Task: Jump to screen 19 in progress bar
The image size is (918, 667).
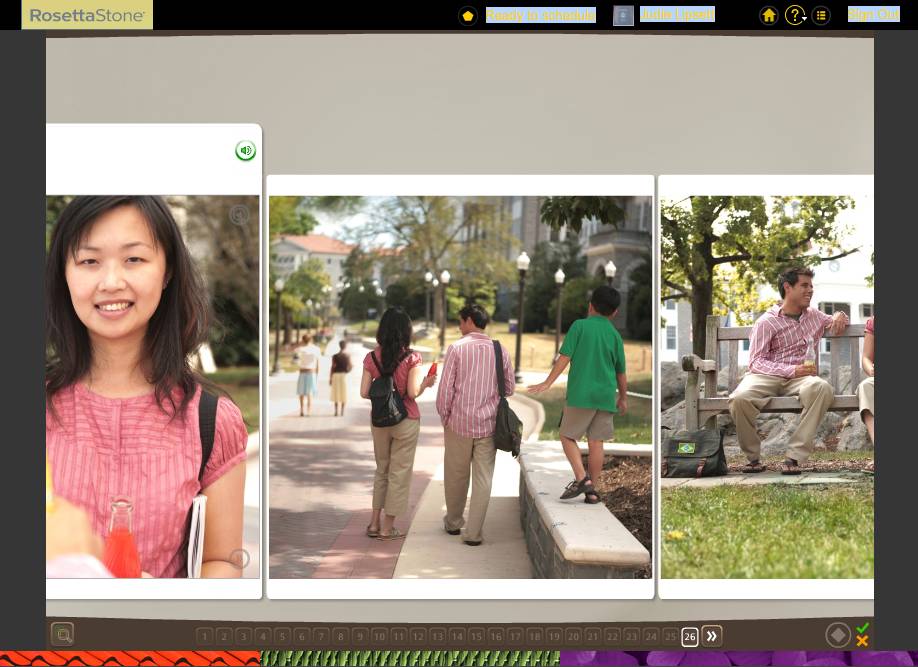Action: tap(554, 636)
